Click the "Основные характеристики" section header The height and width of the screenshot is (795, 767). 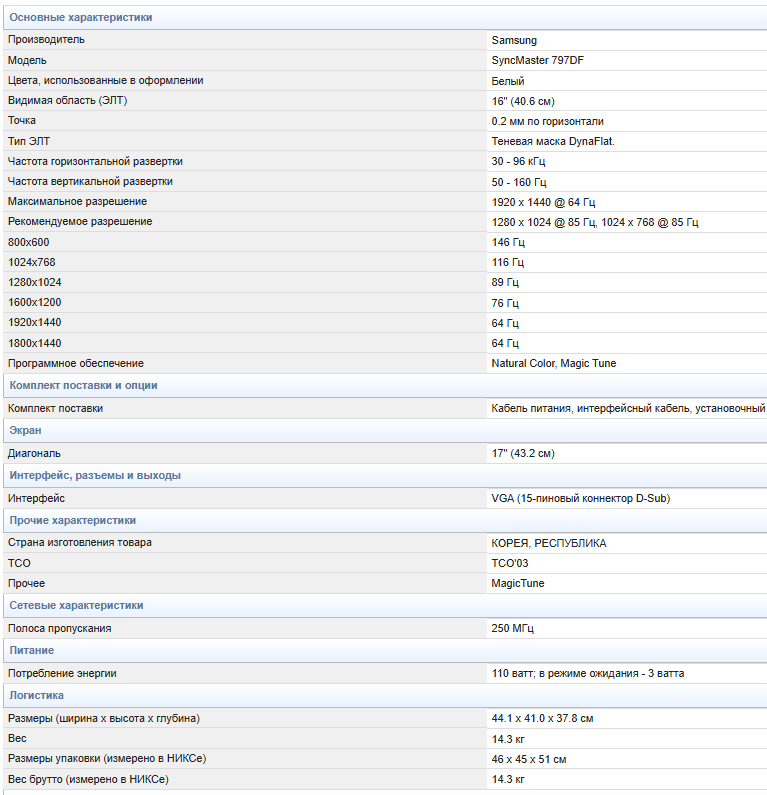point(81,18)
